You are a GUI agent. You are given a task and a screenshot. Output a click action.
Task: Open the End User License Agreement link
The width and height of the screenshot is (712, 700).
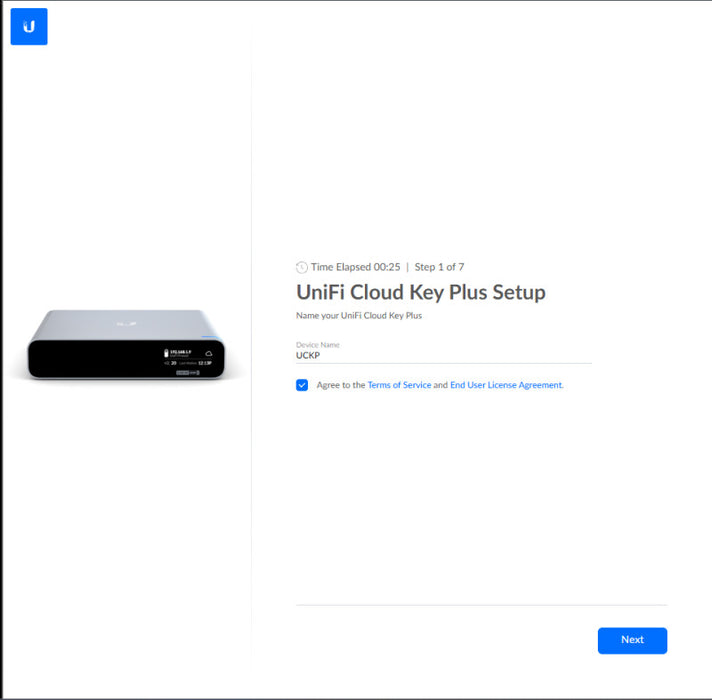506,385
